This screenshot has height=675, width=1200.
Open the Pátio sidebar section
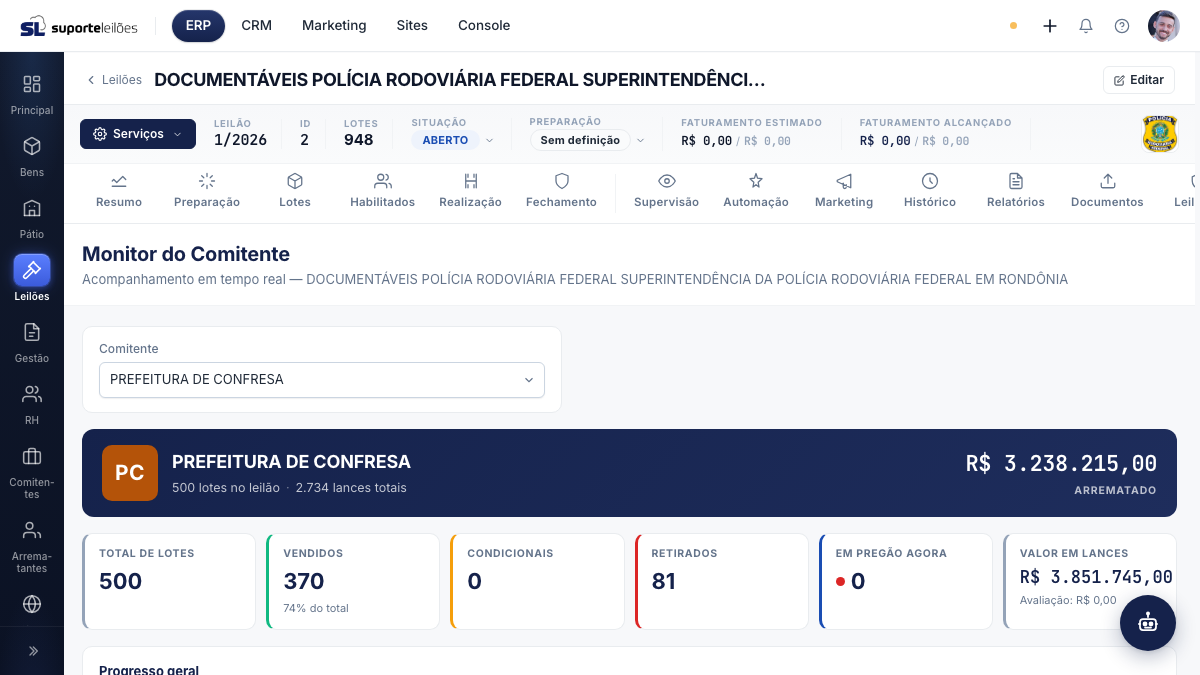pos(32,218)
